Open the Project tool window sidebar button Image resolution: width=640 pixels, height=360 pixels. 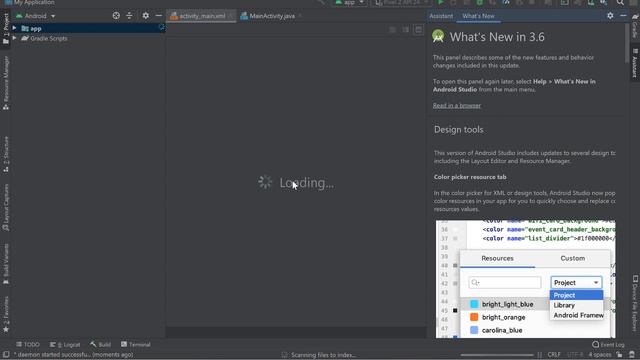(x=6, y=28)
